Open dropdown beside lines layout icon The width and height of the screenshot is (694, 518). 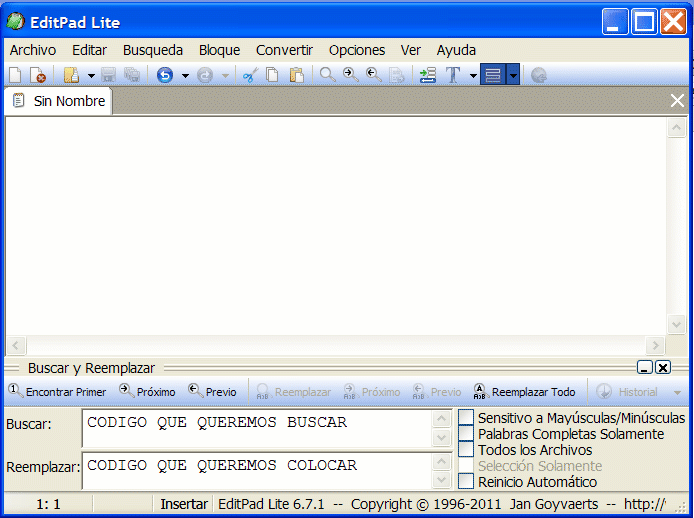(513, 74)
